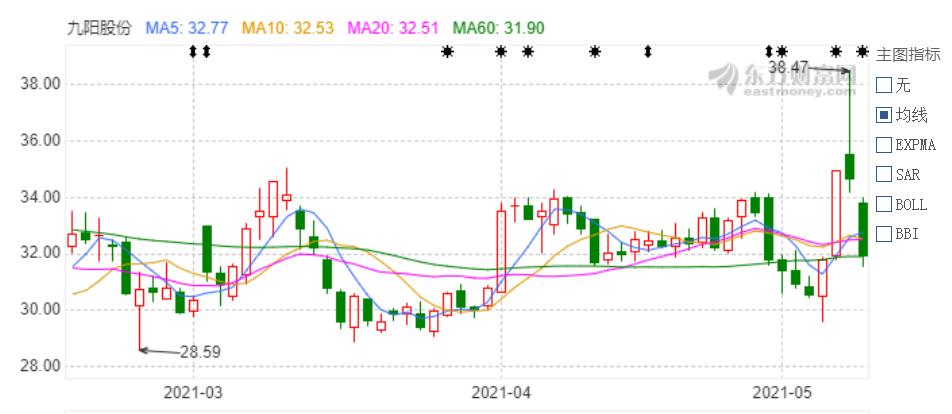Viewport: 952px width, 414px height.
Task: Turn on the BOLL indicator overlay
Action: [x=884, y=204]
